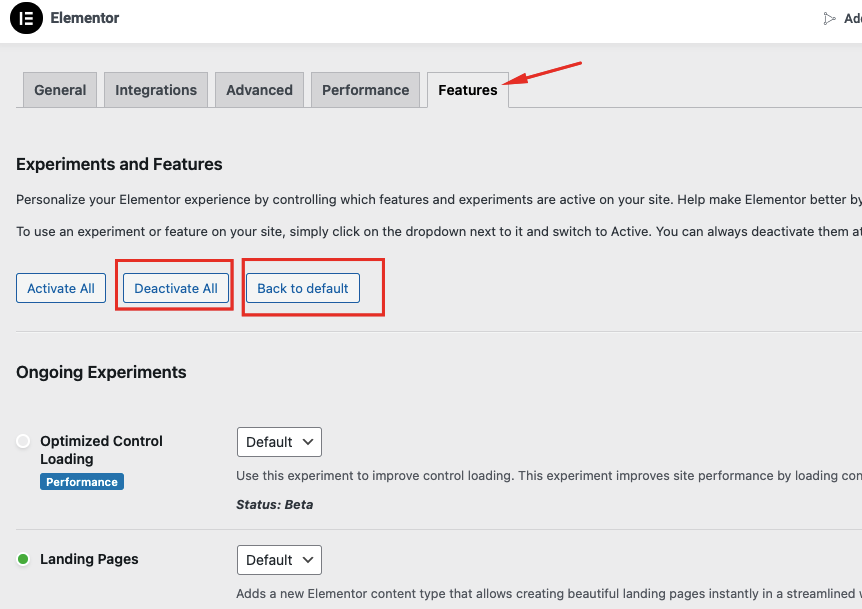
Task: Click the Landing Pages experiment label
Action: coord(89,559)
